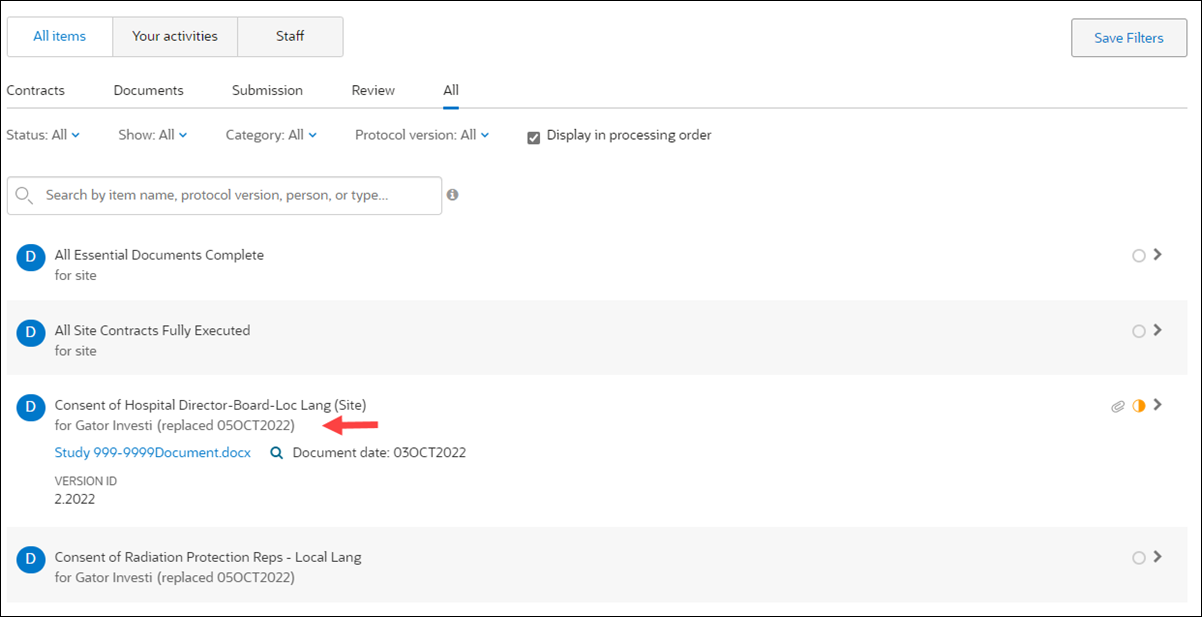Click the Save Filters button
Viewport: 1202px width, 617px height.
1128,37
